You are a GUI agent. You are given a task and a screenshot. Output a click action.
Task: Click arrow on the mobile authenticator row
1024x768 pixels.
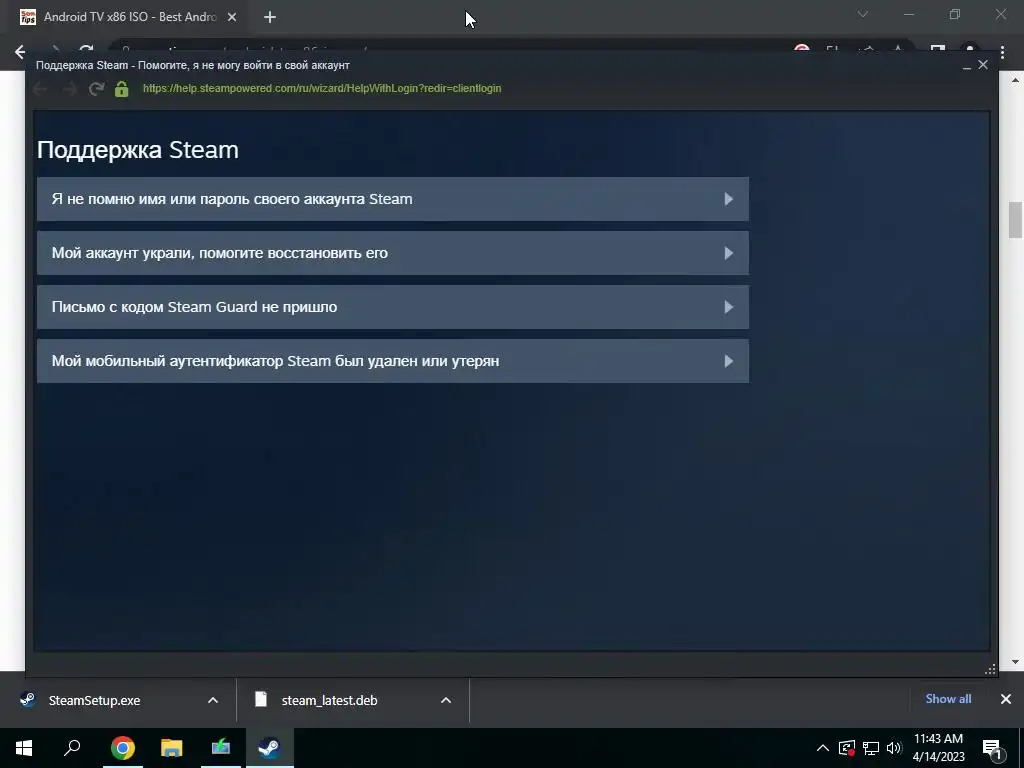click(x=729, y=361)
